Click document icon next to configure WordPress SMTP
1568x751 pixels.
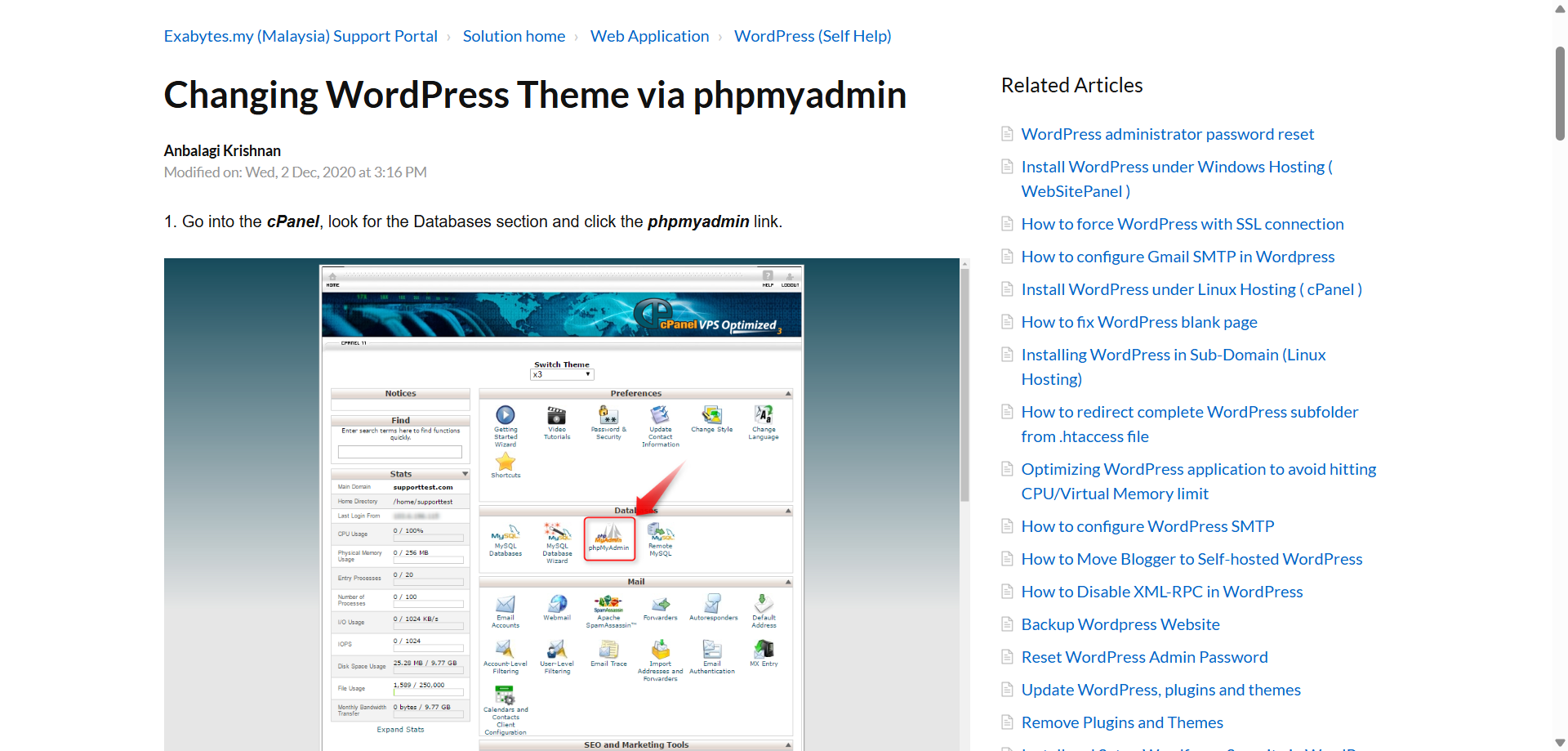(1007, 525)
